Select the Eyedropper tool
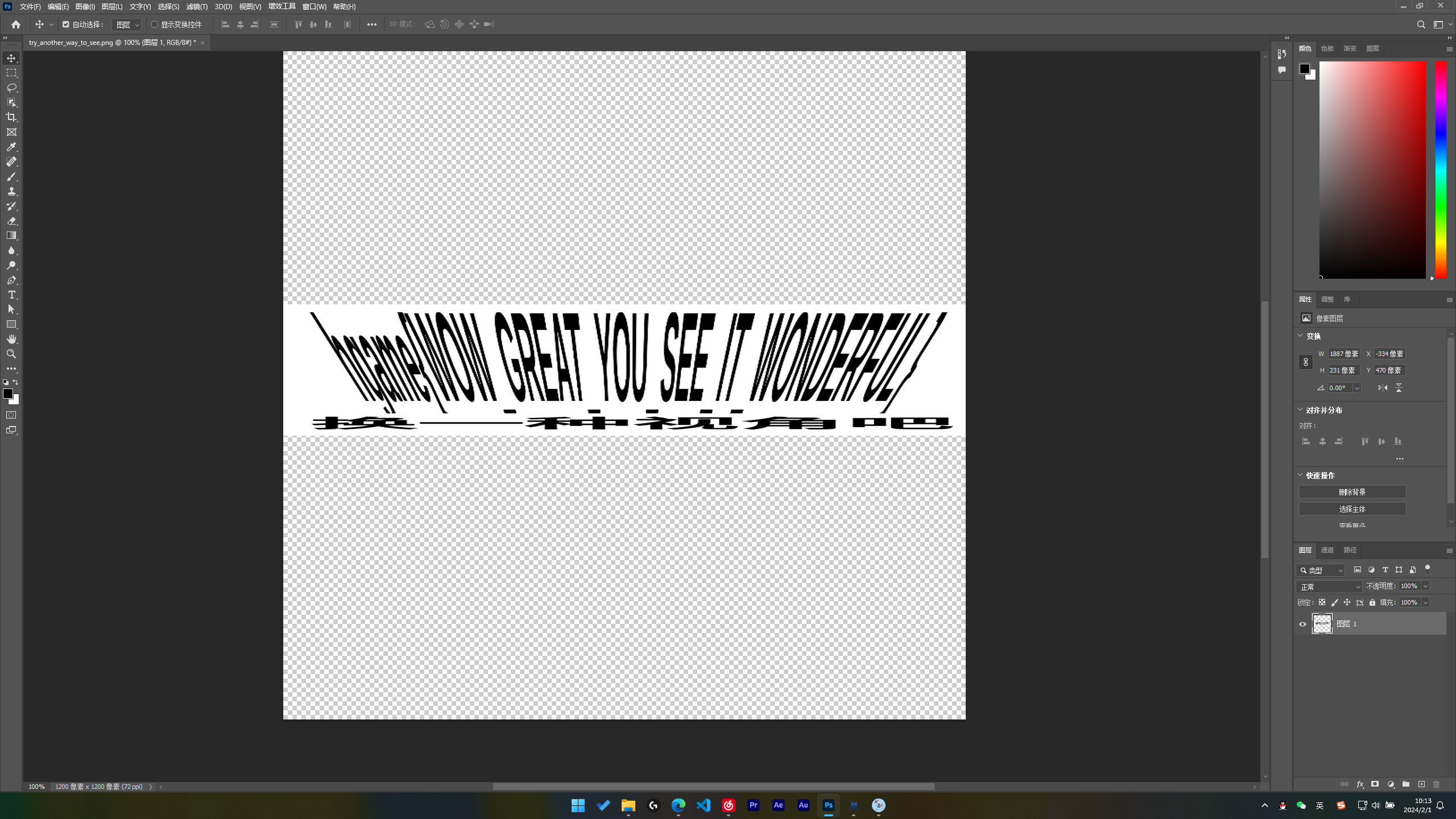This screenshot has width=1456, height=819. pyautogui.click(x=11, y=147)
